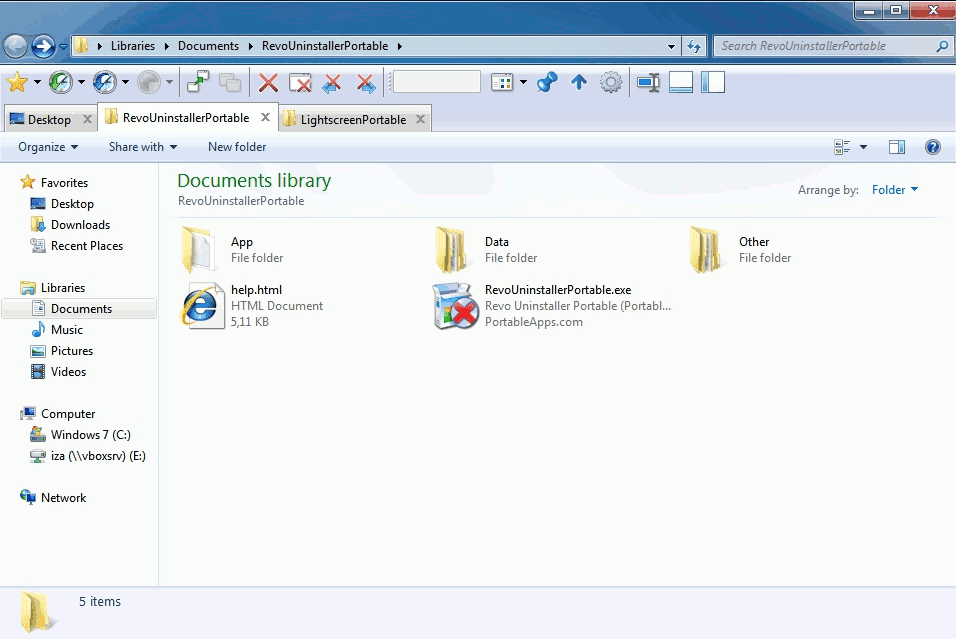Open the Pictures library

point(71,351)
